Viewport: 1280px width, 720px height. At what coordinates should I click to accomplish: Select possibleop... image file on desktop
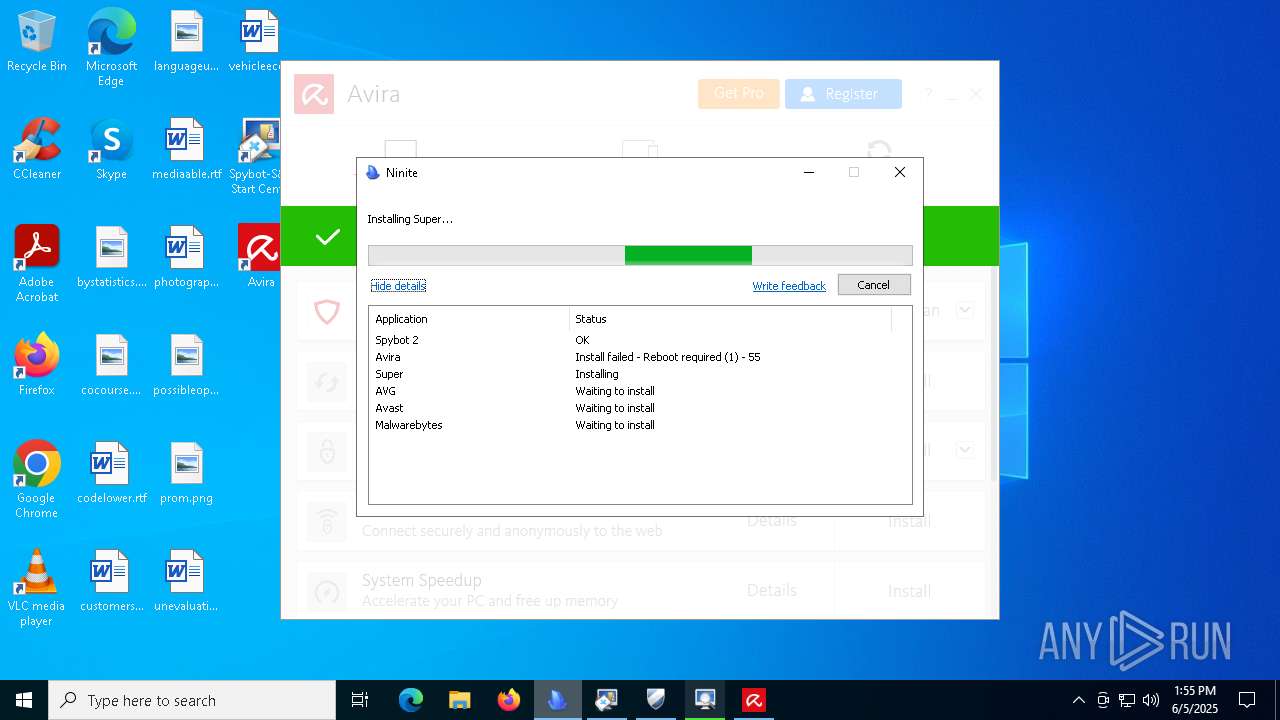coord(186,366)
